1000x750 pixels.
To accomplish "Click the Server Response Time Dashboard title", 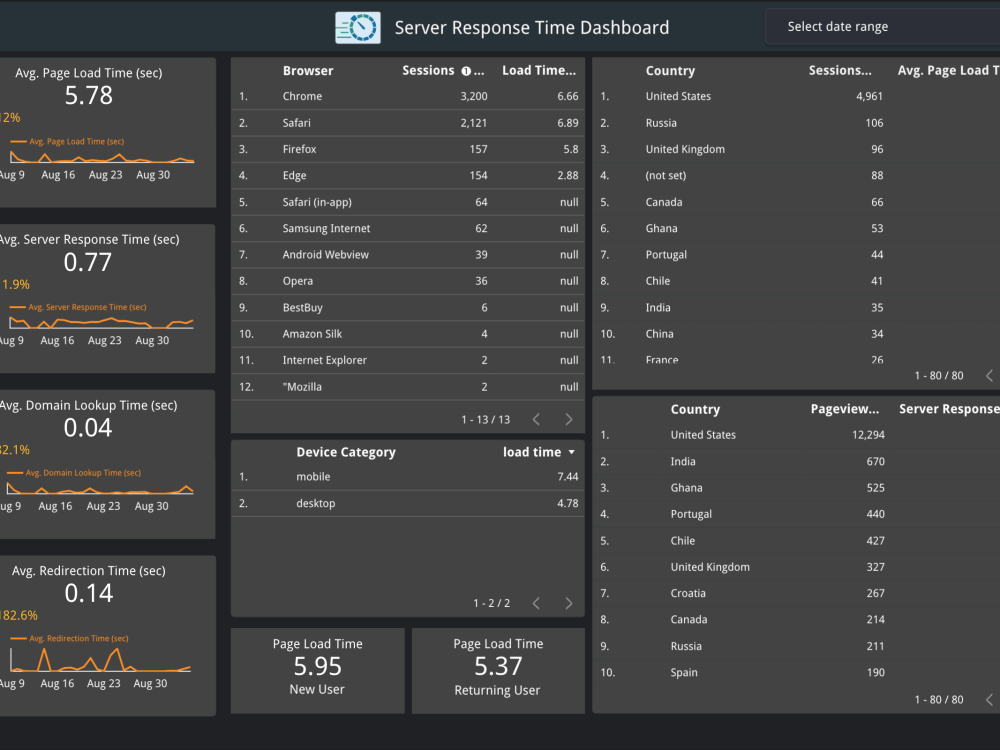I will click(532, 28).
